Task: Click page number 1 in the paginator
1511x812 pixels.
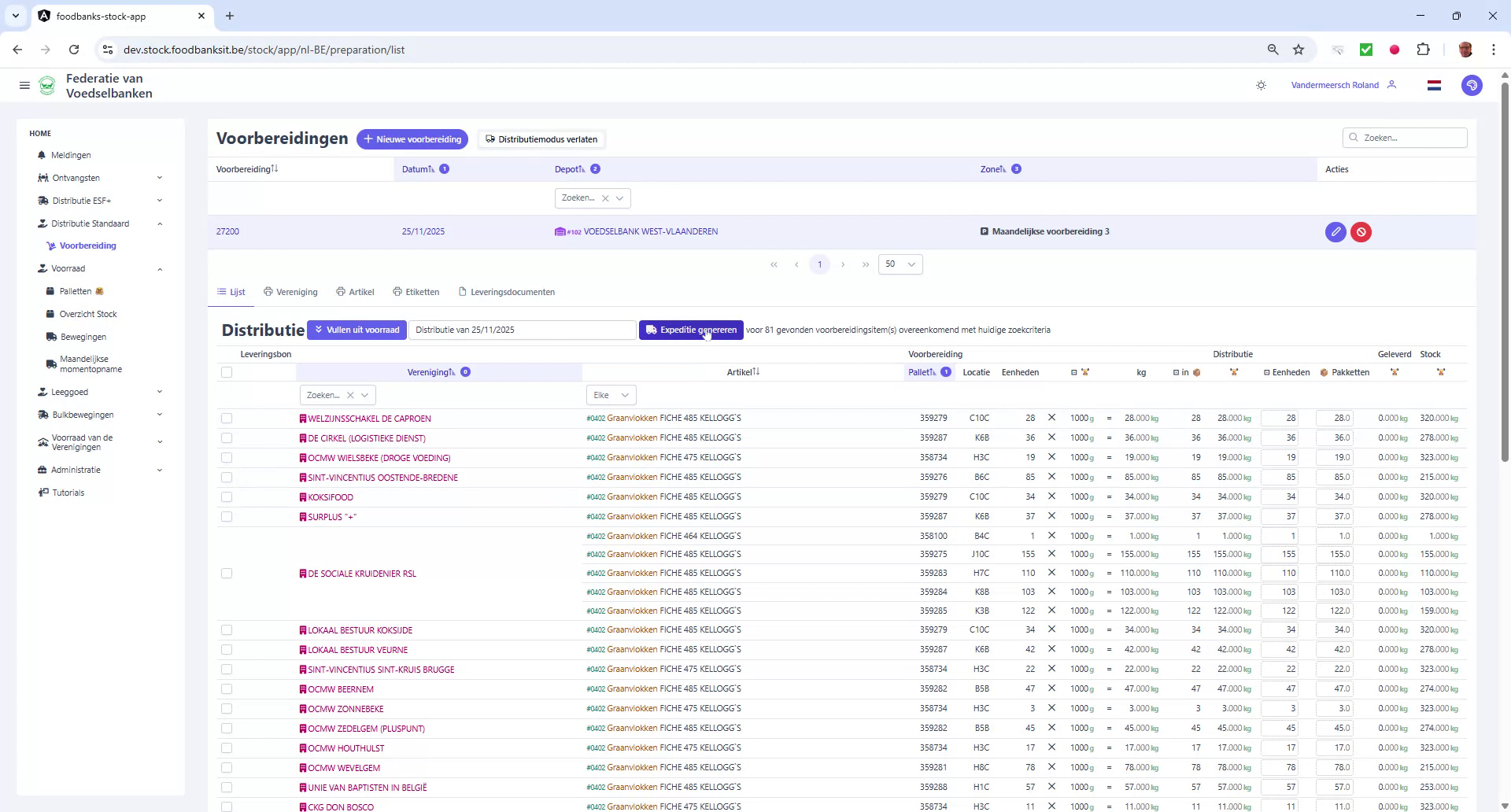Action: point(821,264)
